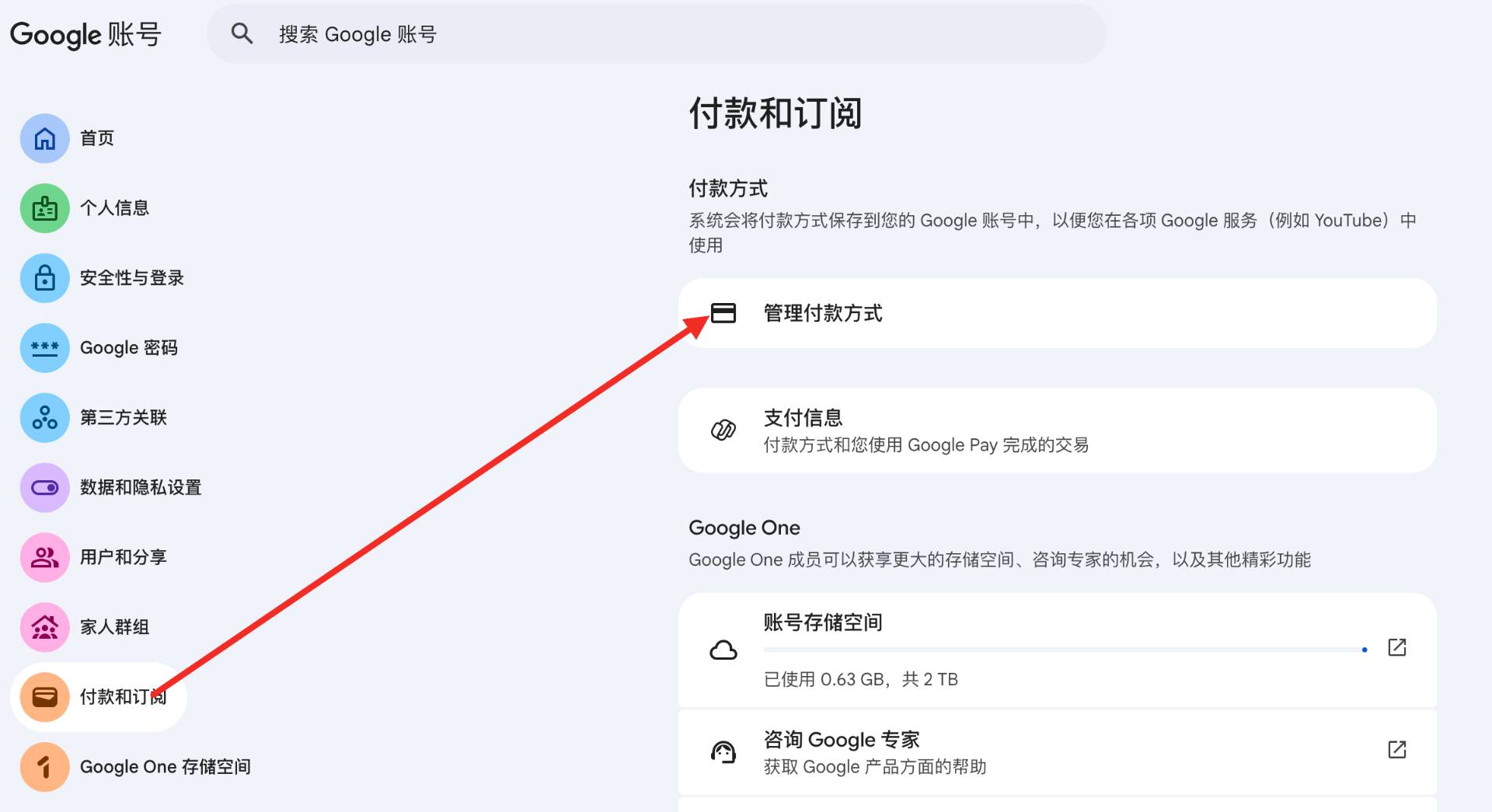Click the 第三方关联 connections icon
Screen dimensions: 1492x812
(x=45, y=418)
